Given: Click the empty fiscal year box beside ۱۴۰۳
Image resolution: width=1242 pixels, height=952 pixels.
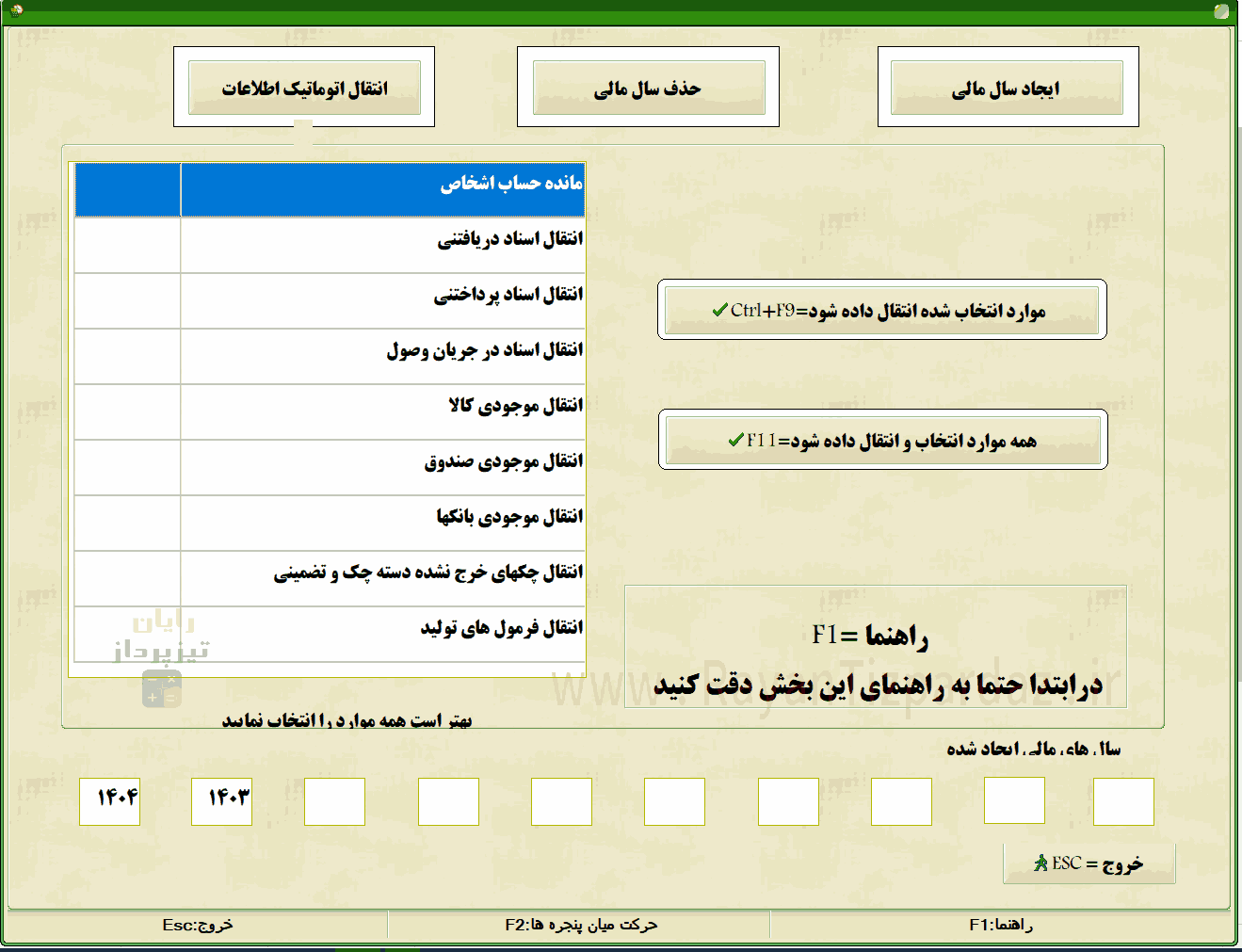Looking at the screenshot, I should tap(334, 801).
